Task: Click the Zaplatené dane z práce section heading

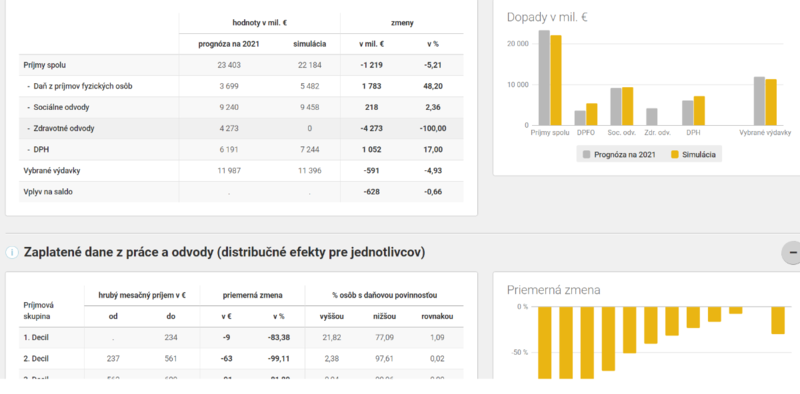Action: (224, 252)
